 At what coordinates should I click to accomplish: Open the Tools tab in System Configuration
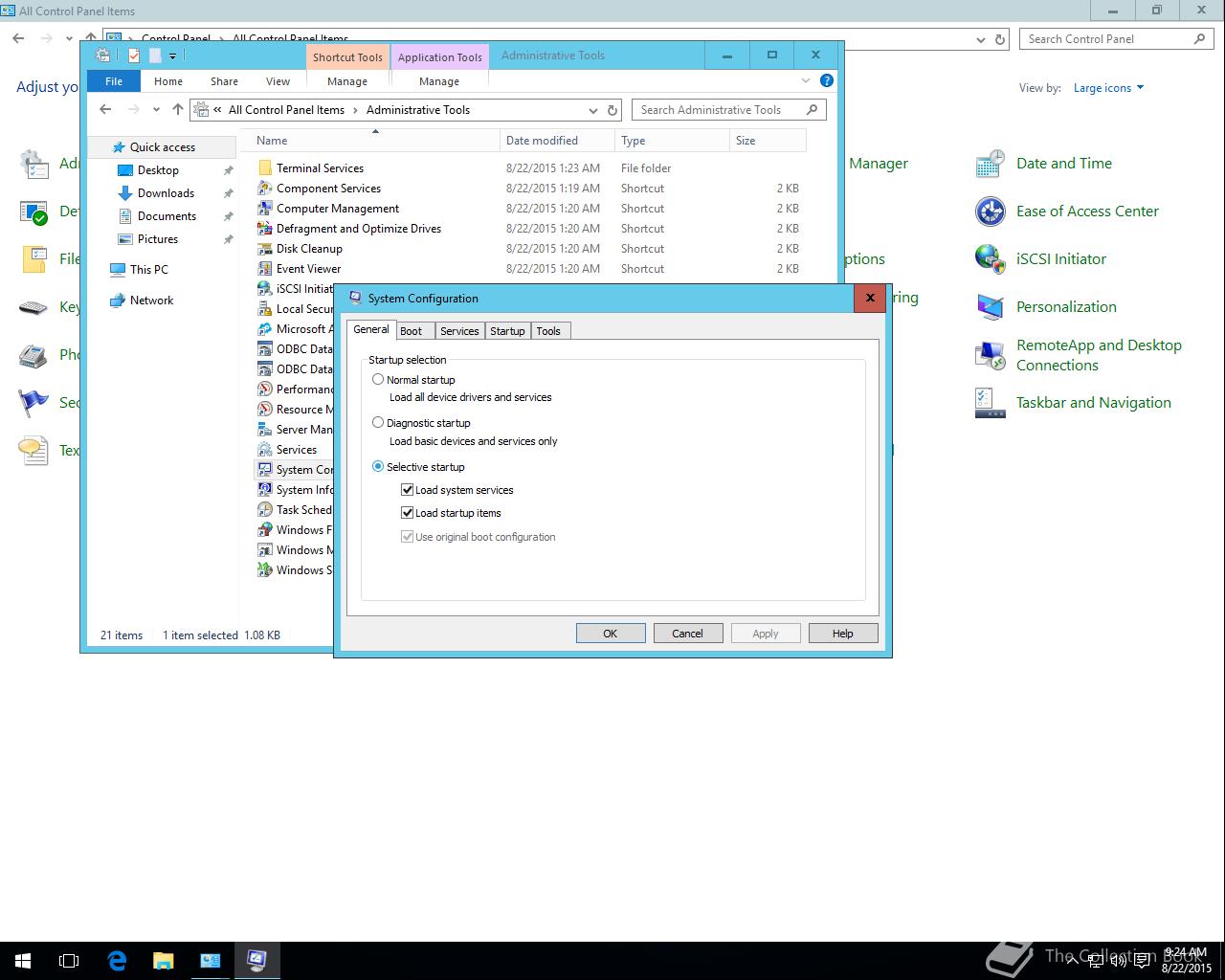(548, 331)
